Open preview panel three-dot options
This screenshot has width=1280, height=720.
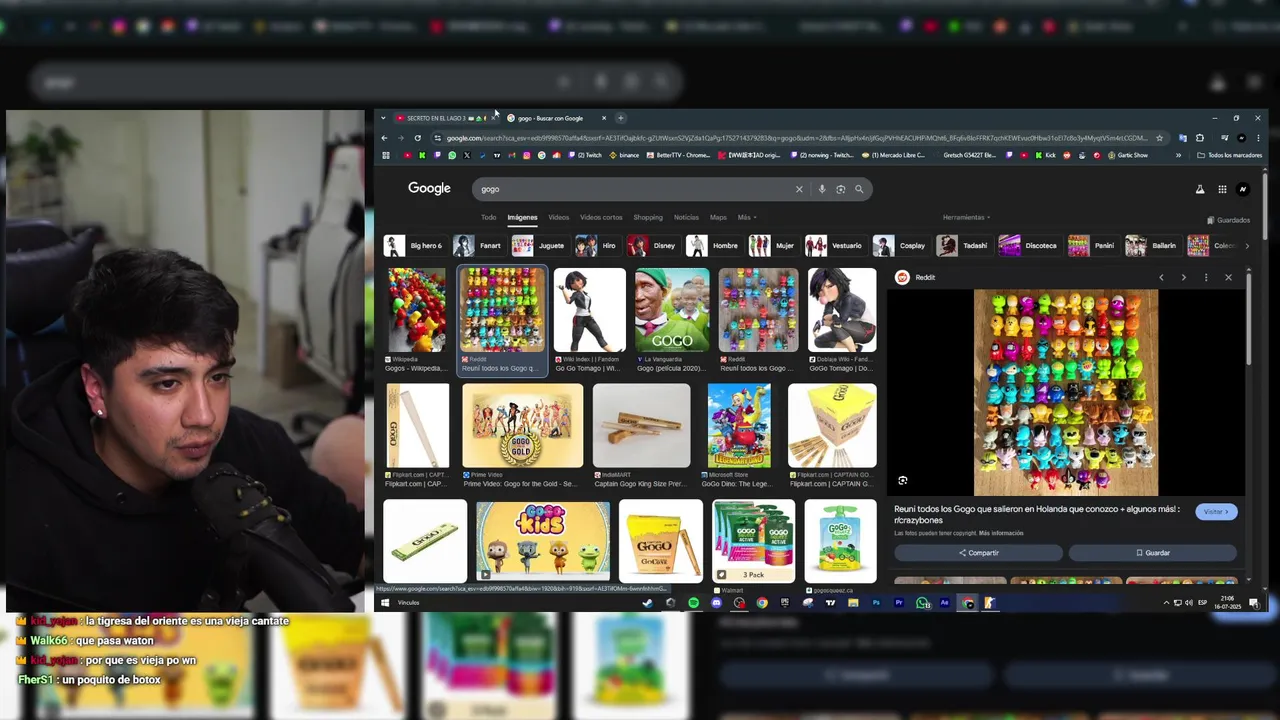pyautogui.click(x=1206, y=277)
